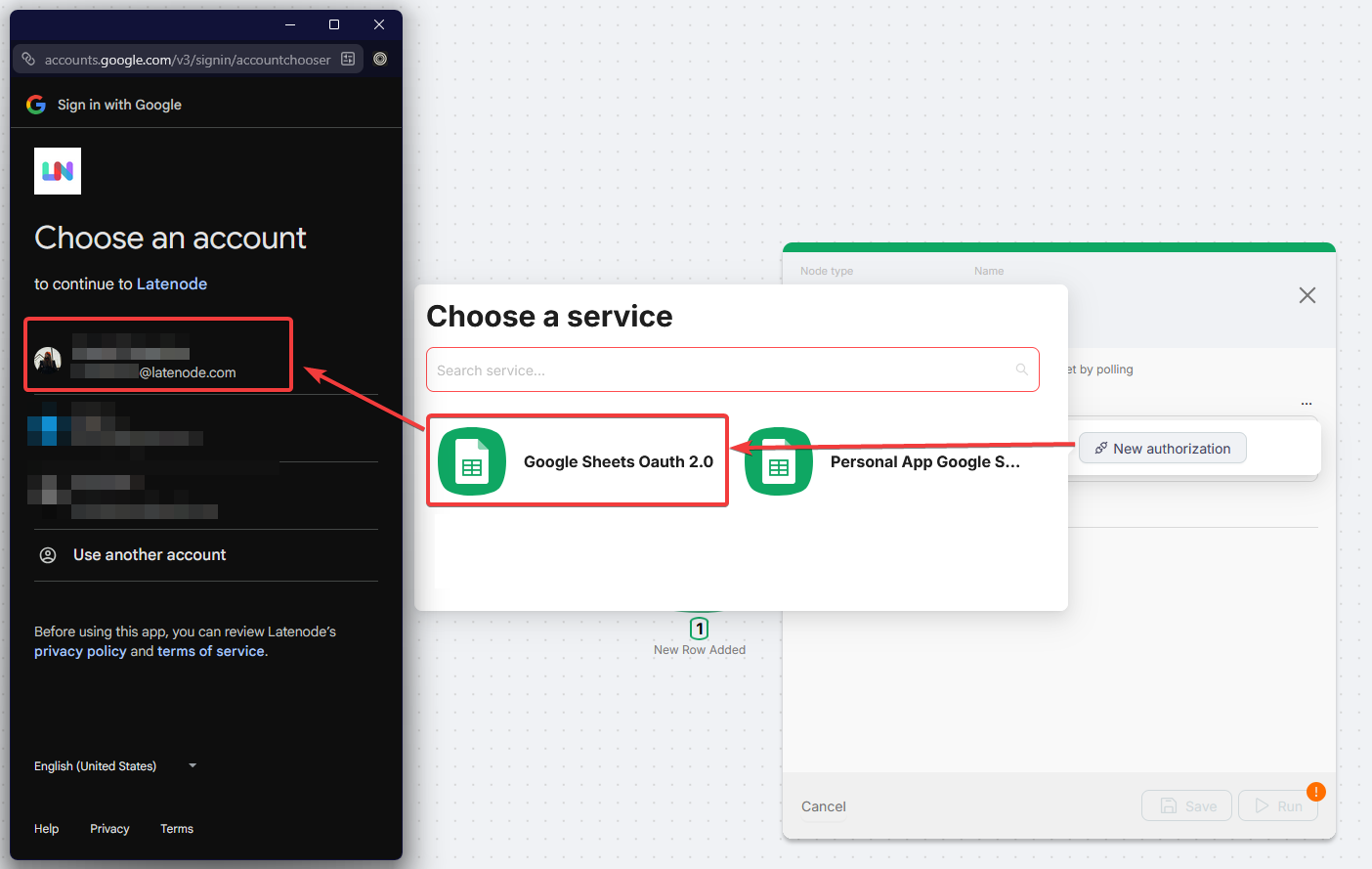
Task: Select the Personal App Google Sheets service icon
Action: (x=778, y=460)
